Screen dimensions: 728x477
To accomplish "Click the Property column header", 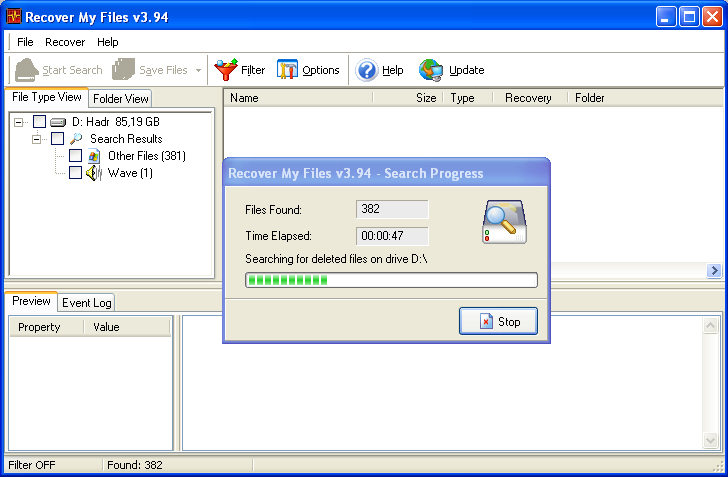I will pyautogui.click(x=46, y=327).
